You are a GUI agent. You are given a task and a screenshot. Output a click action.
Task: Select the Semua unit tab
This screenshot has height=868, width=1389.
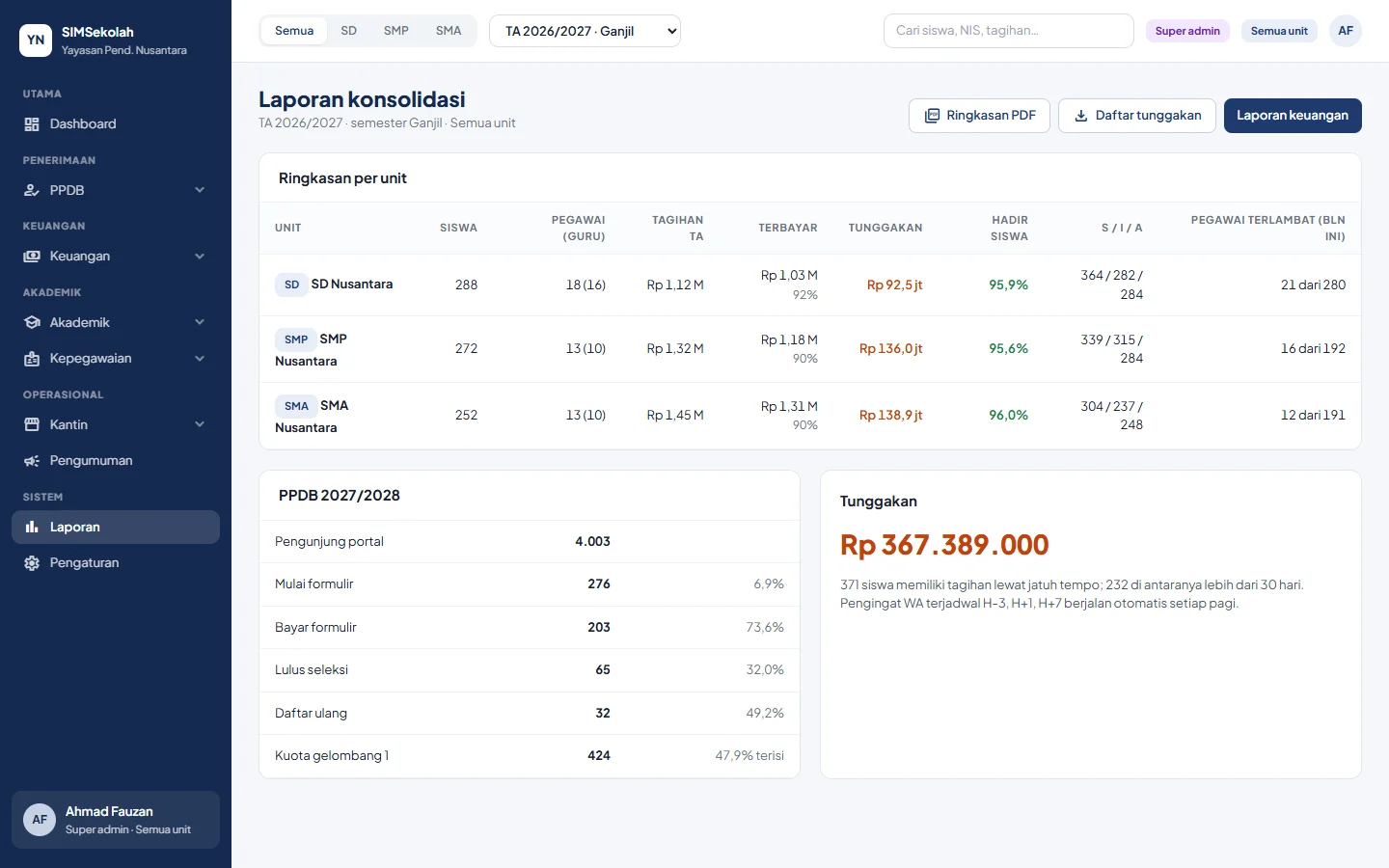pyautogui.click(x=294, y=31)
